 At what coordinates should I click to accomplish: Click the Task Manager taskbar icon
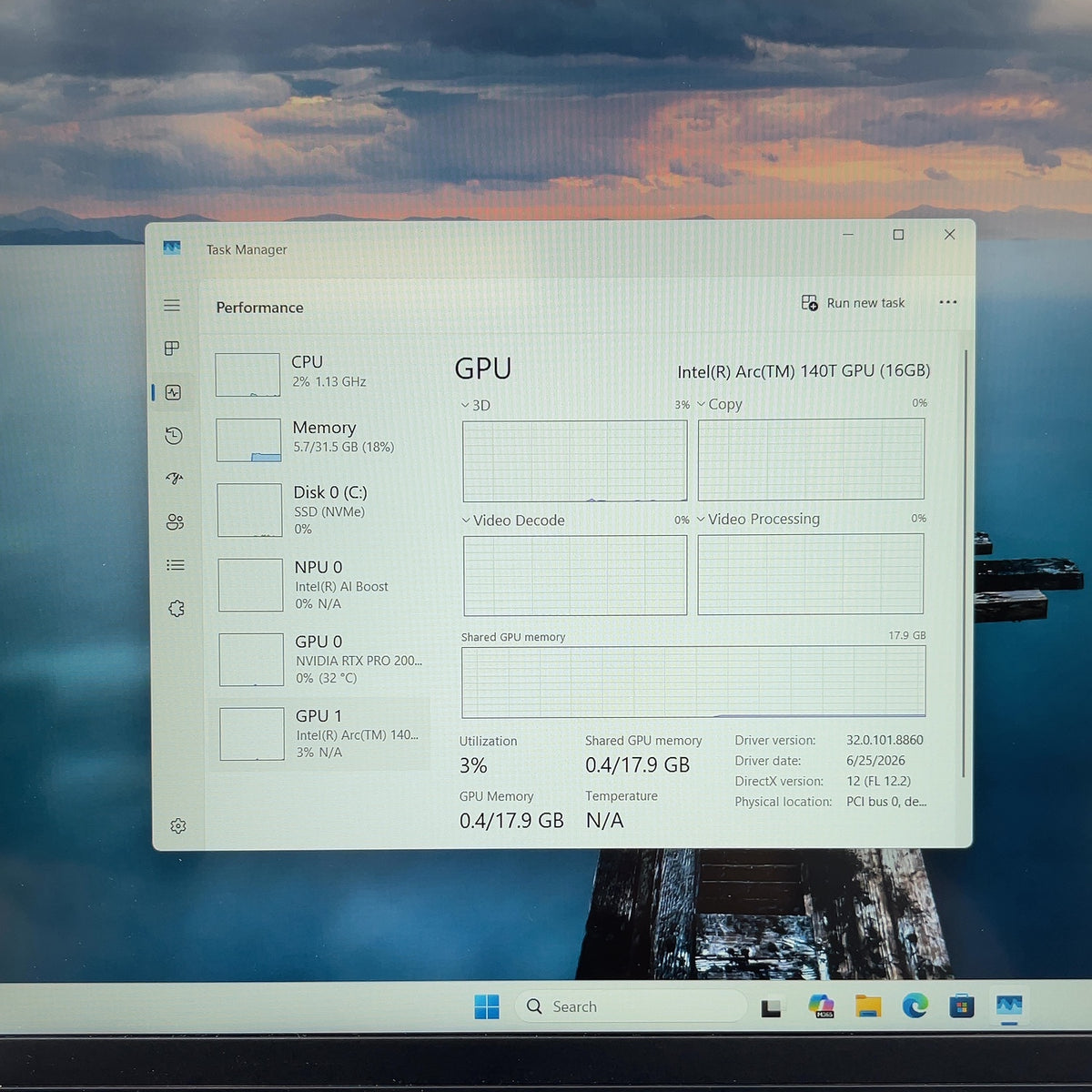coord(1008,1006)
